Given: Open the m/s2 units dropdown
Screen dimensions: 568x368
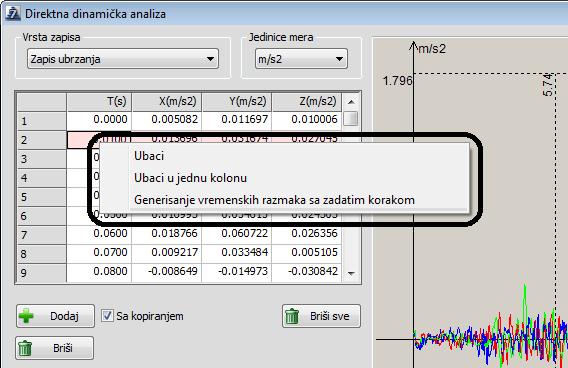Looking at the screenshot, I should [x=301, y=59].
